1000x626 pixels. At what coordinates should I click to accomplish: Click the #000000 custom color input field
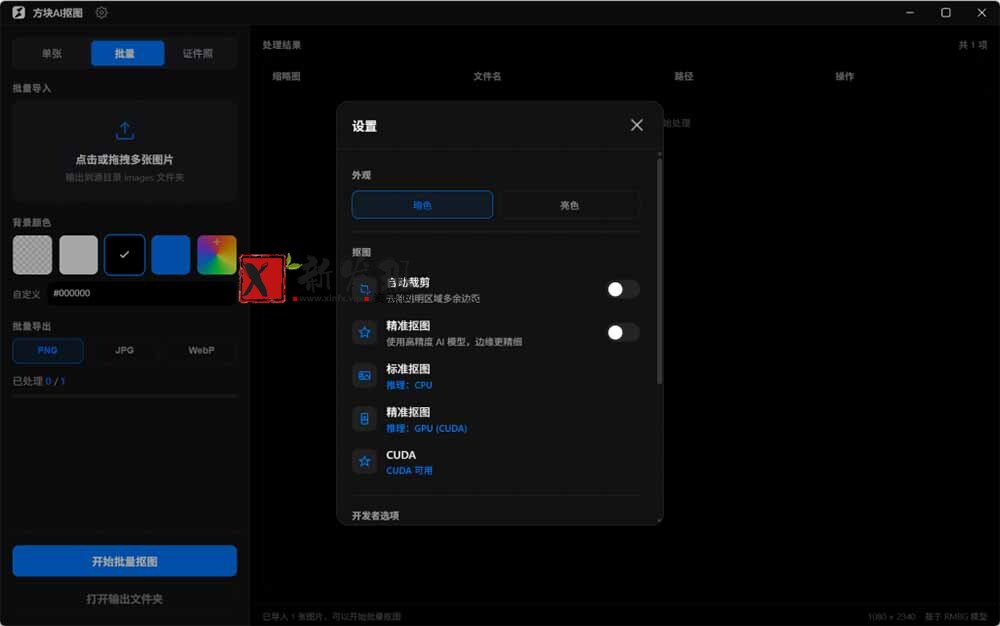pyautogui.click(x=142, y=293)
